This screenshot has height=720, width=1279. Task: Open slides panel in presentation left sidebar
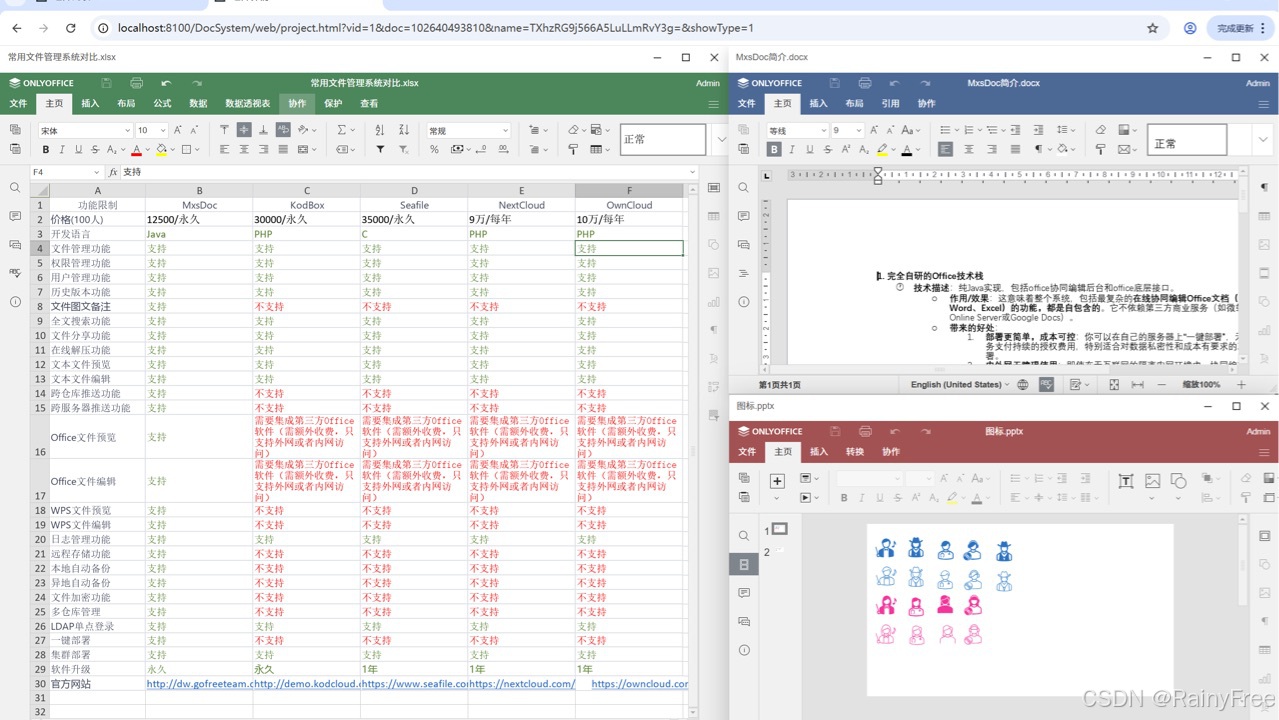click(744, 565)
